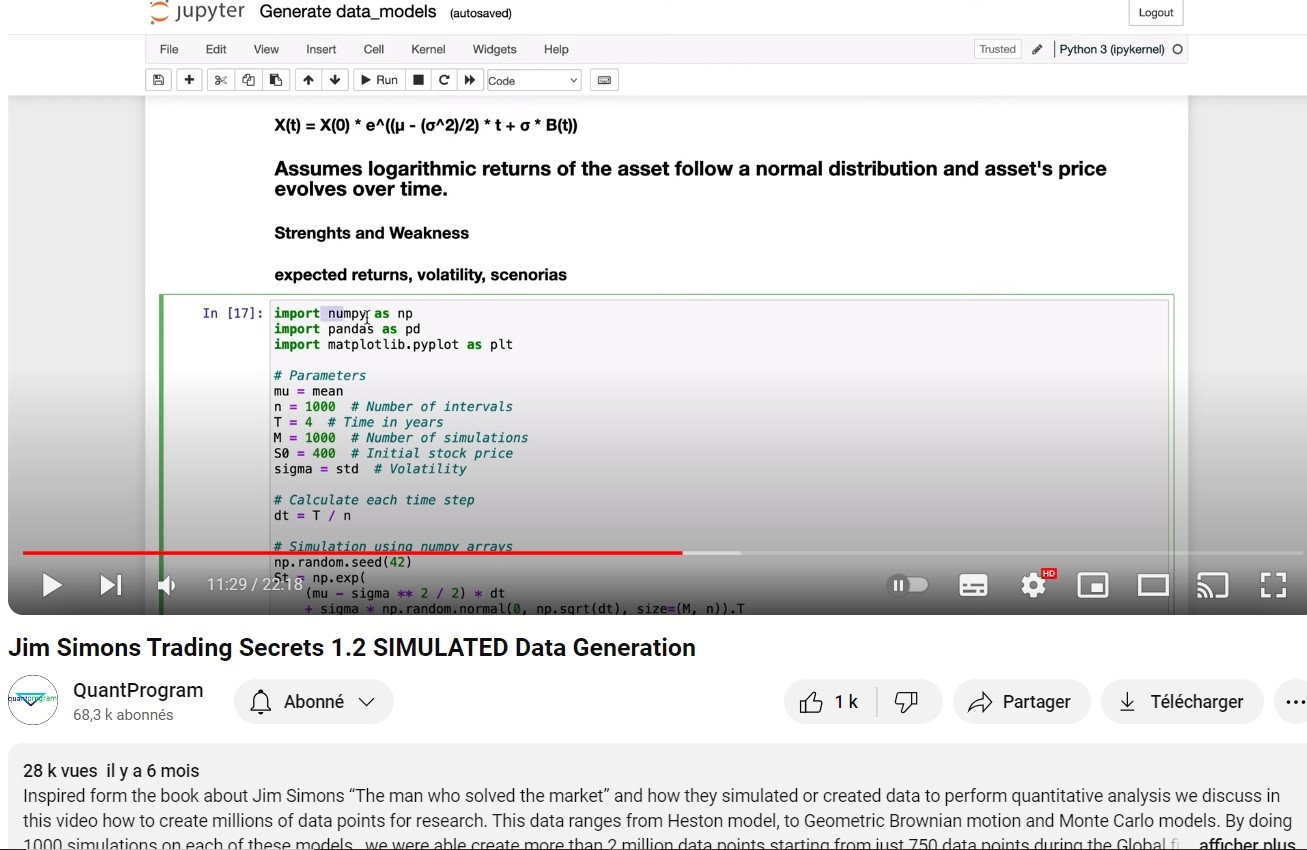Toggle subtitles on the video

(x=973, y=585)
